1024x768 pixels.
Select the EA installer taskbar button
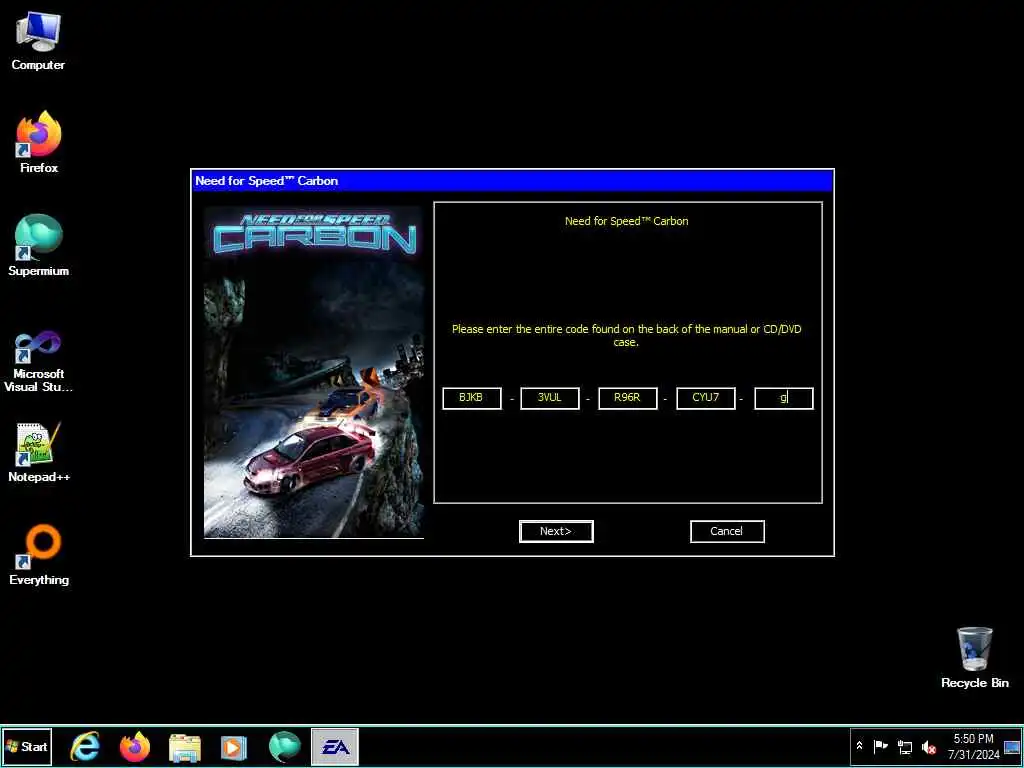[334, 747]
